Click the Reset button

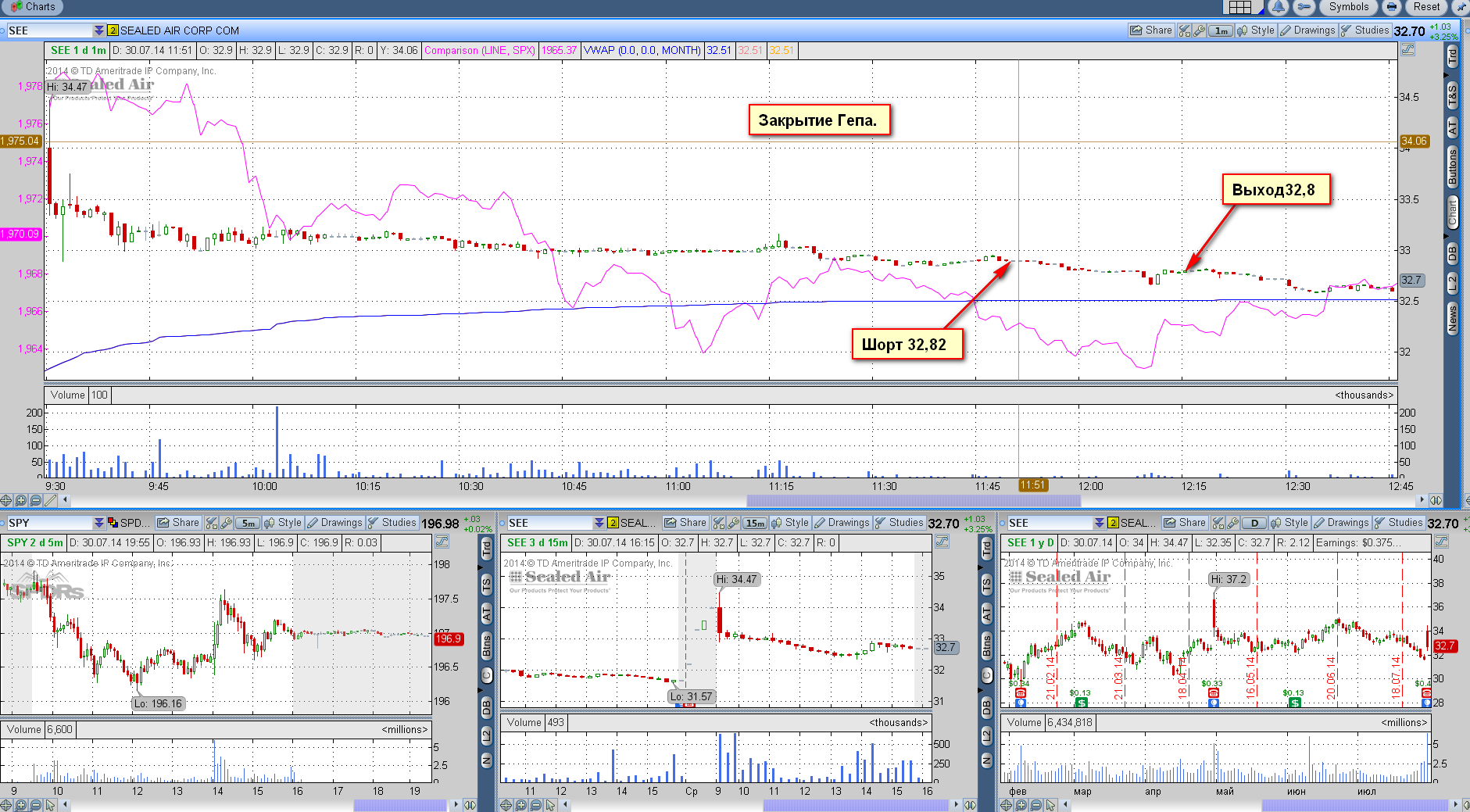1426,7
